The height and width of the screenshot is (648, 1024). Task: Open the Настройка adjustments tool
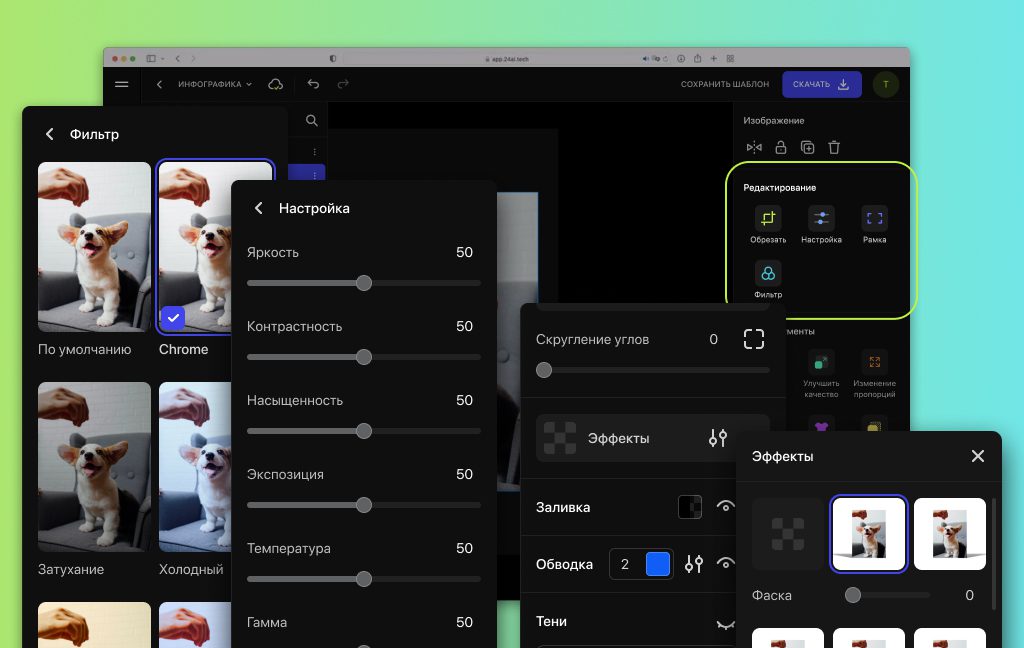tap(822, 225)
